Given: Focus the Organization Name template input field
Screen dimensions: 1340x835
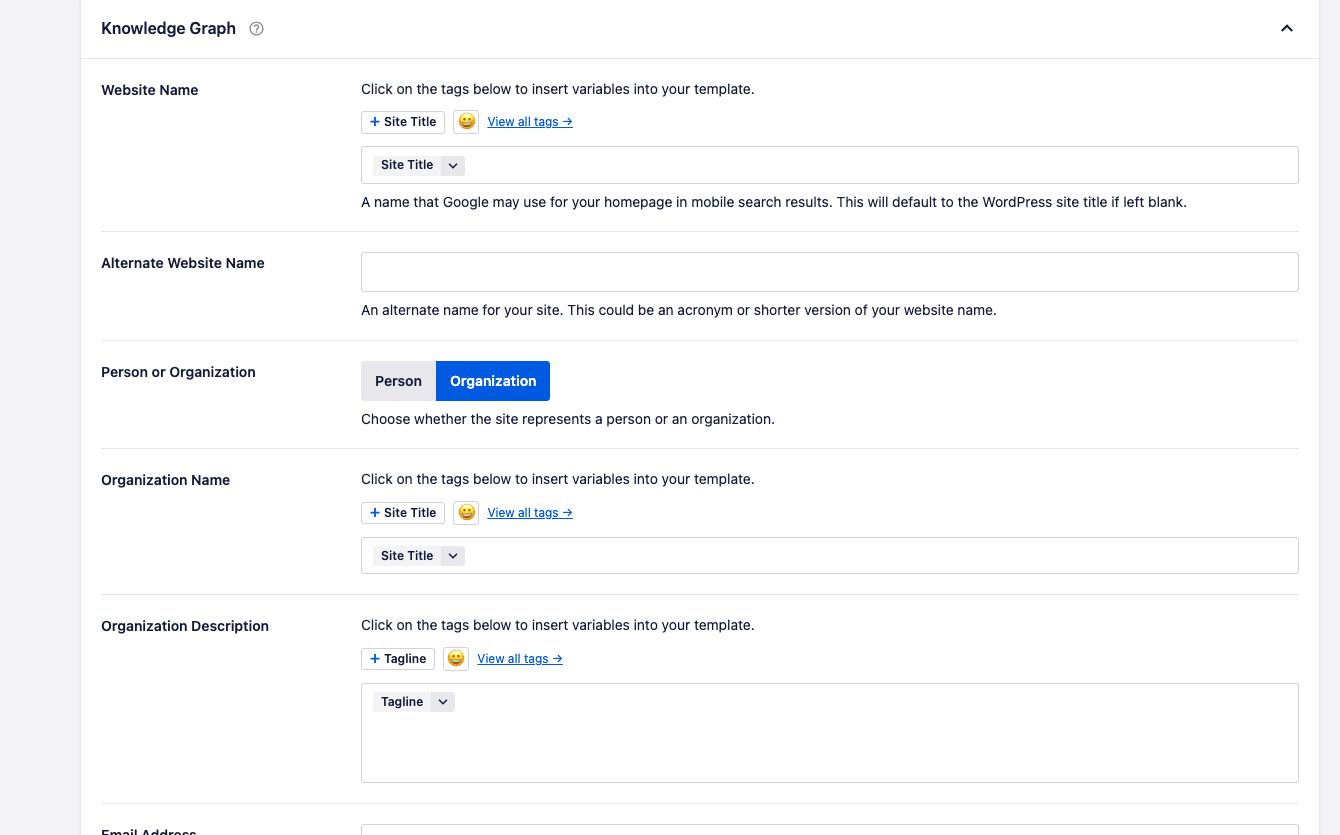Looking at the screenshot, I should (830, 556).
